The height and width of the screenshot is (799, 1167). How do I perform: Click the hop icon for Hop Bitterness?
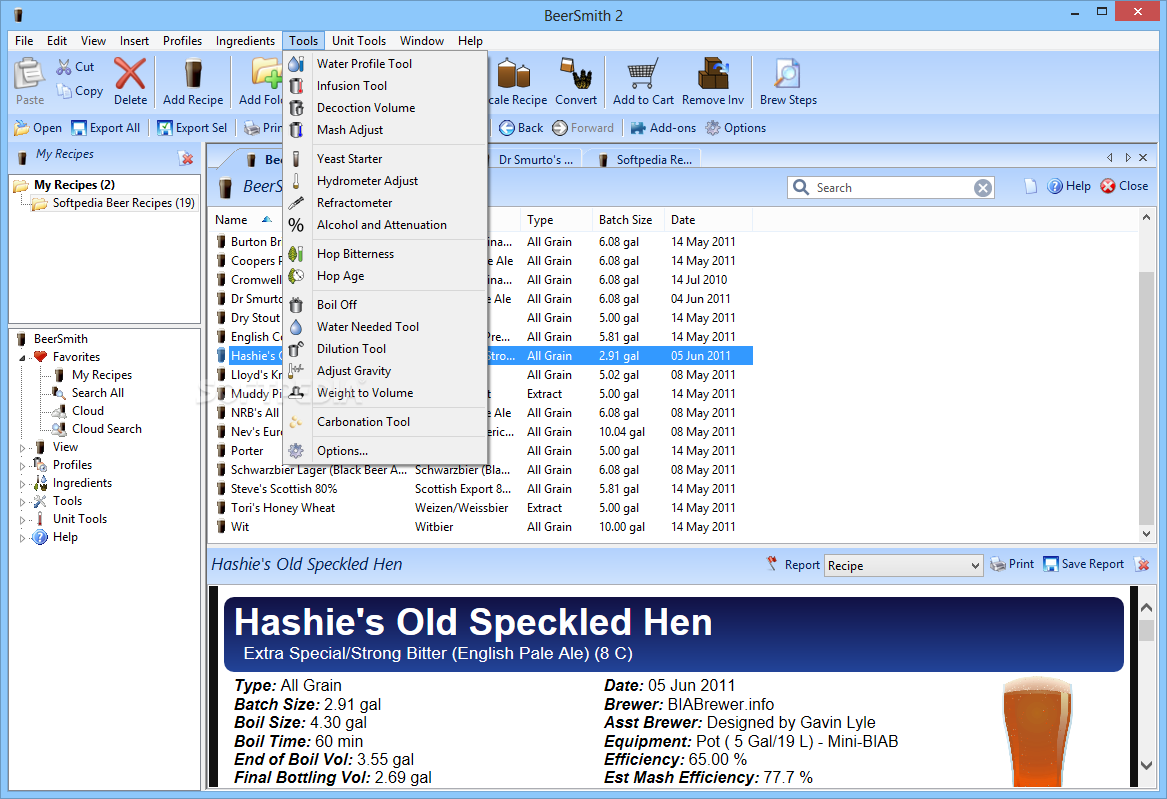(296, 254)
